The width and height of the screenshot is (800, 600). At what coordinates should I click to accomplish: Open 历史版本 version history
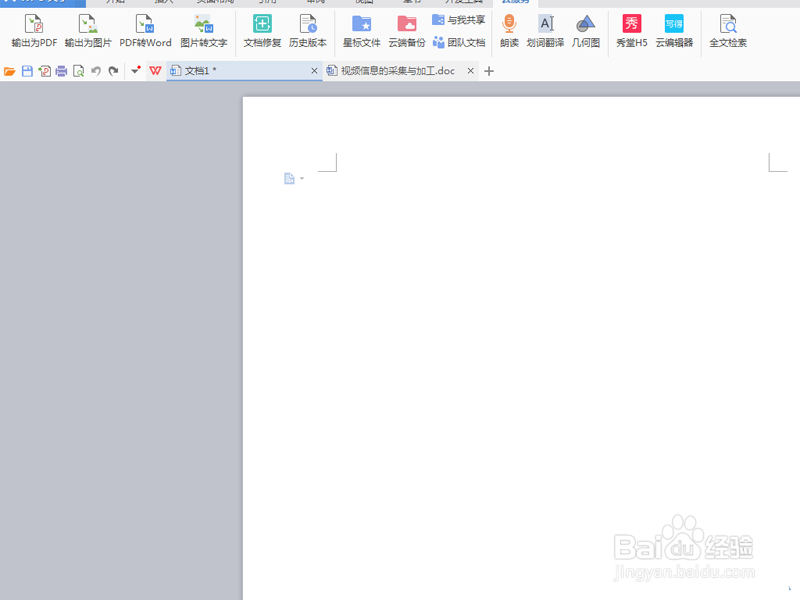pyautogui.click(x=308, y=31)
